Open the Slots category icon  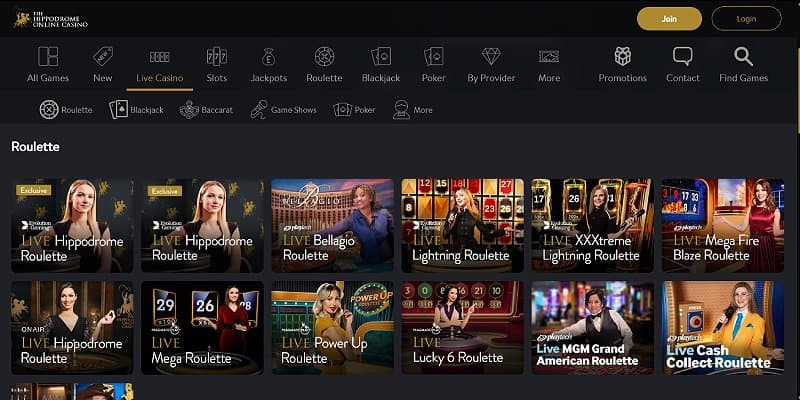click(216, 57)
